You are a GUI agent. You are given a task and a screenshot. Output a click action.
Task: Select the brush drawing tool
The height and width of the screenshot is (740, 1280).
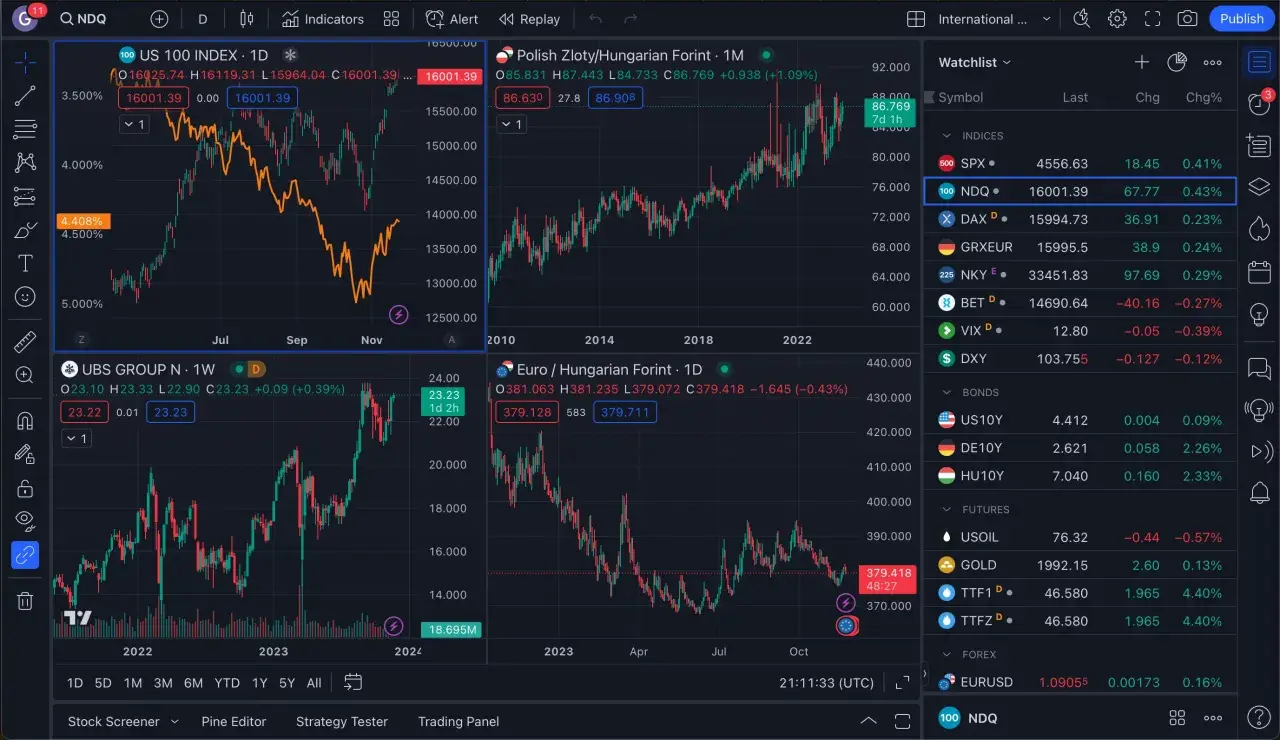pos(25,231)
